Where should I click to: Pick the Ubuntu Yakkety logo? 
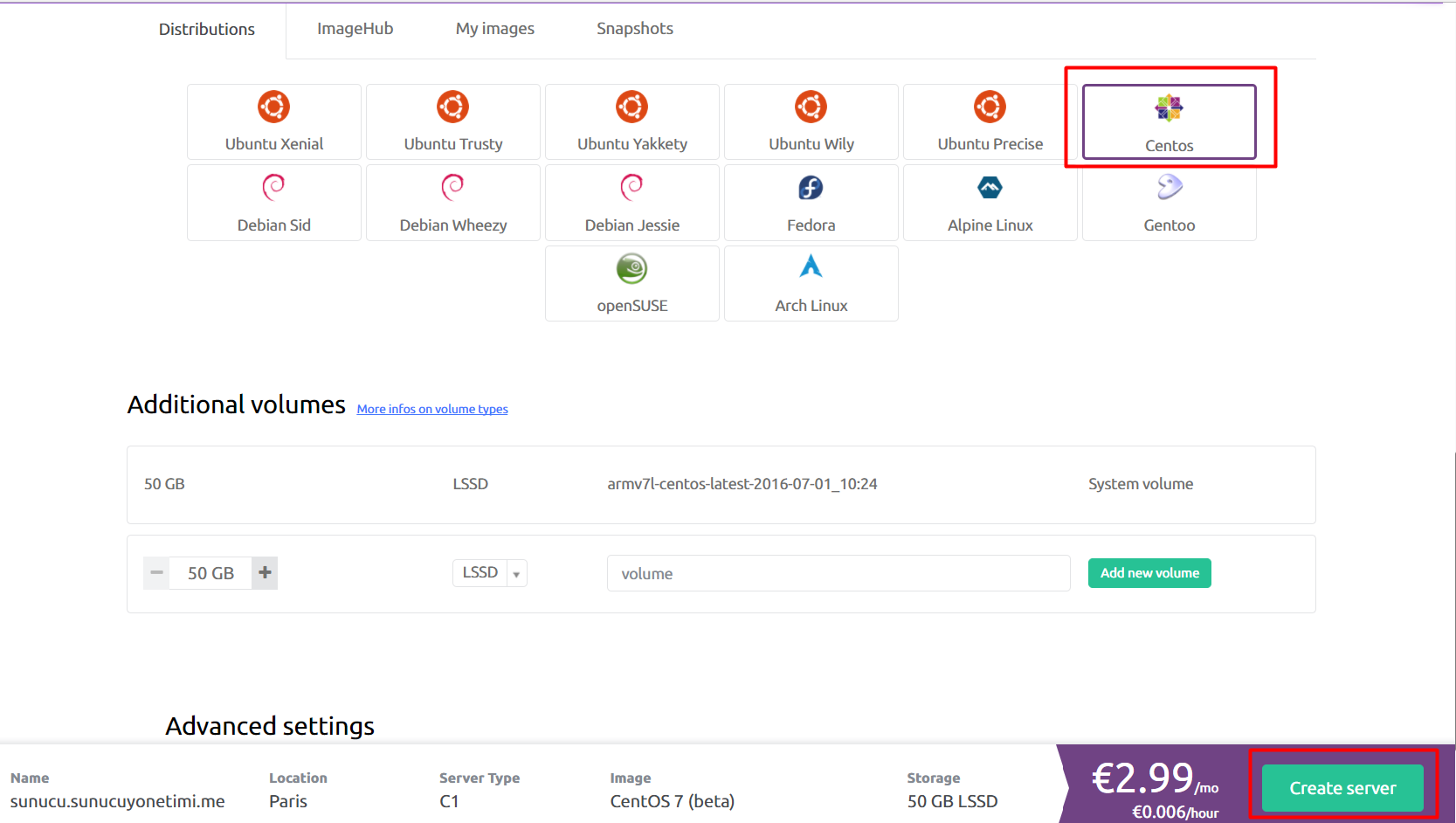tap(631, 107)
